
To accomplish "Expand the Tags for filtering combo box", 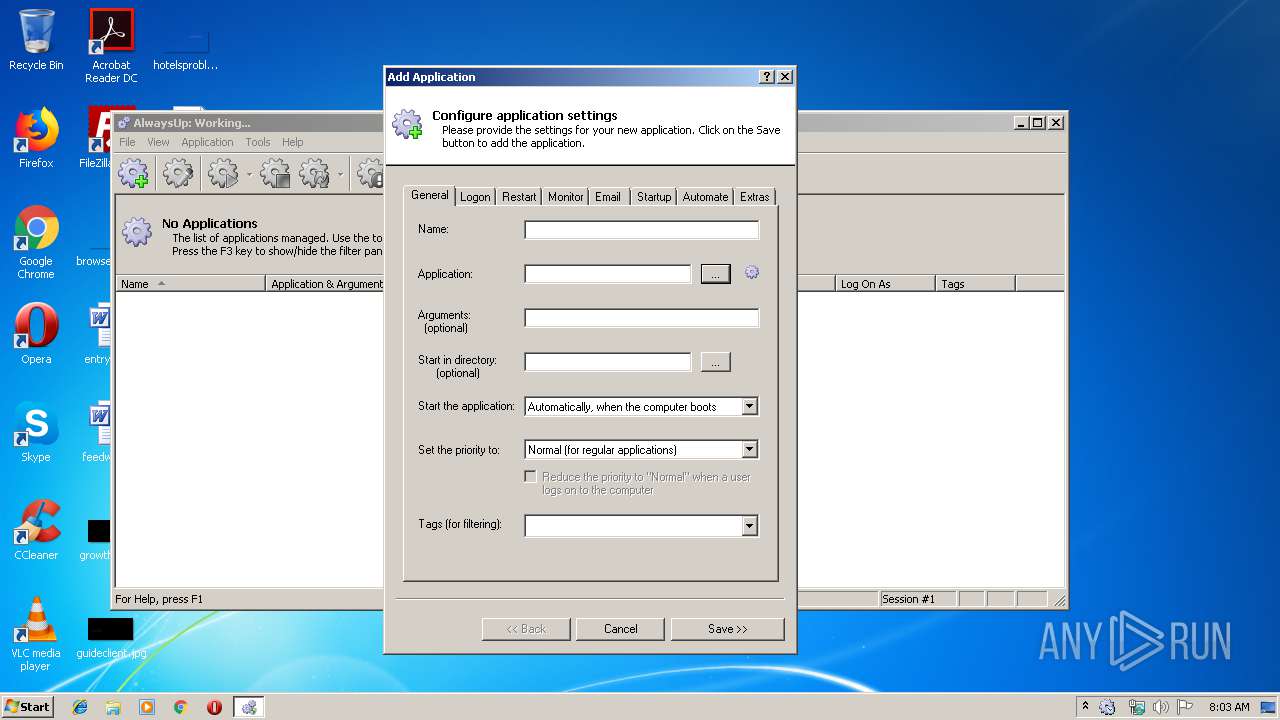I will coord(750,526).
